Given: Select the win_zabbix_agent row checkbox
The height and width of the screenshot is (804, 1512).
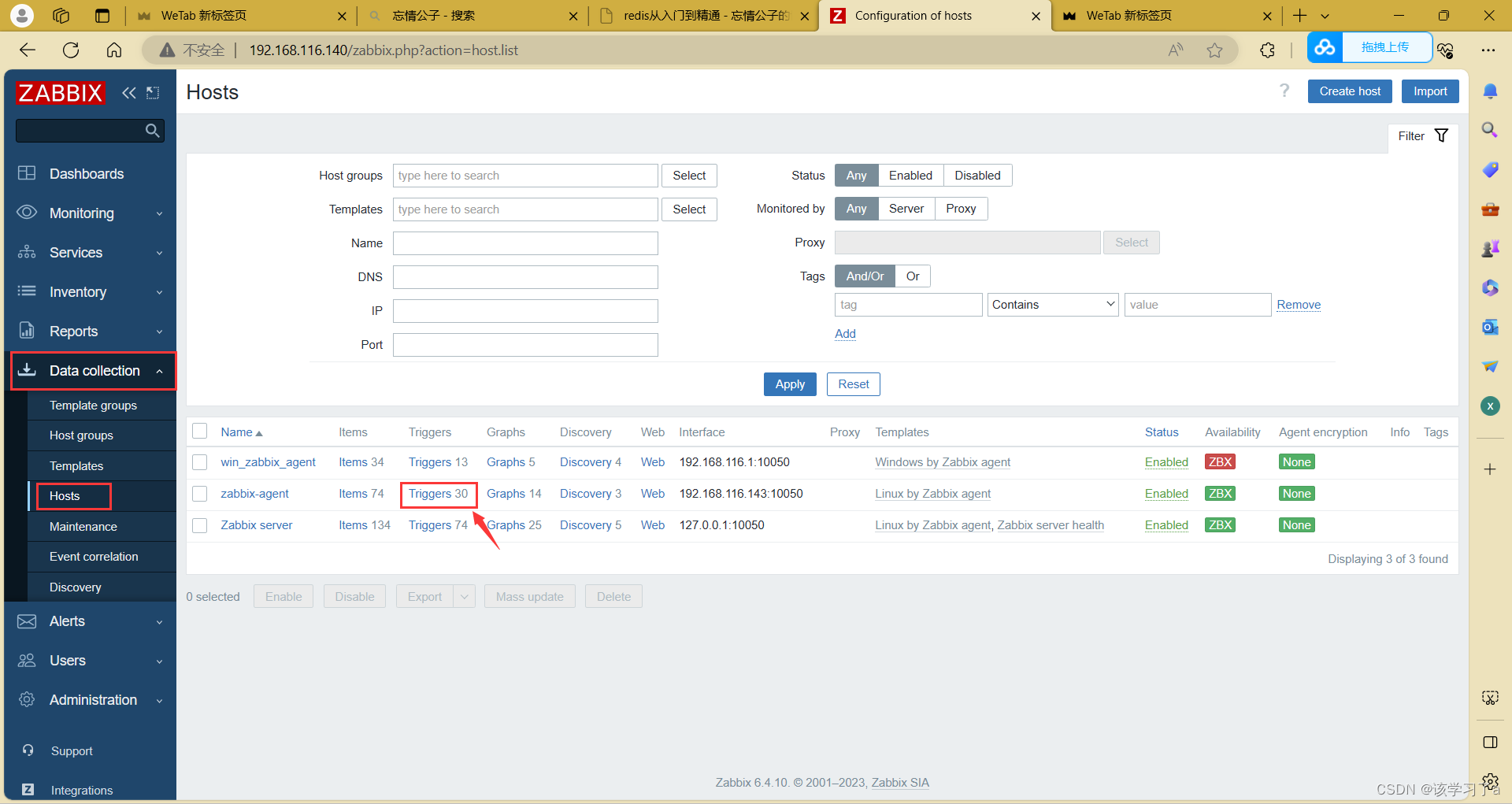Looking at the screenshot, I should pos(200,462).
